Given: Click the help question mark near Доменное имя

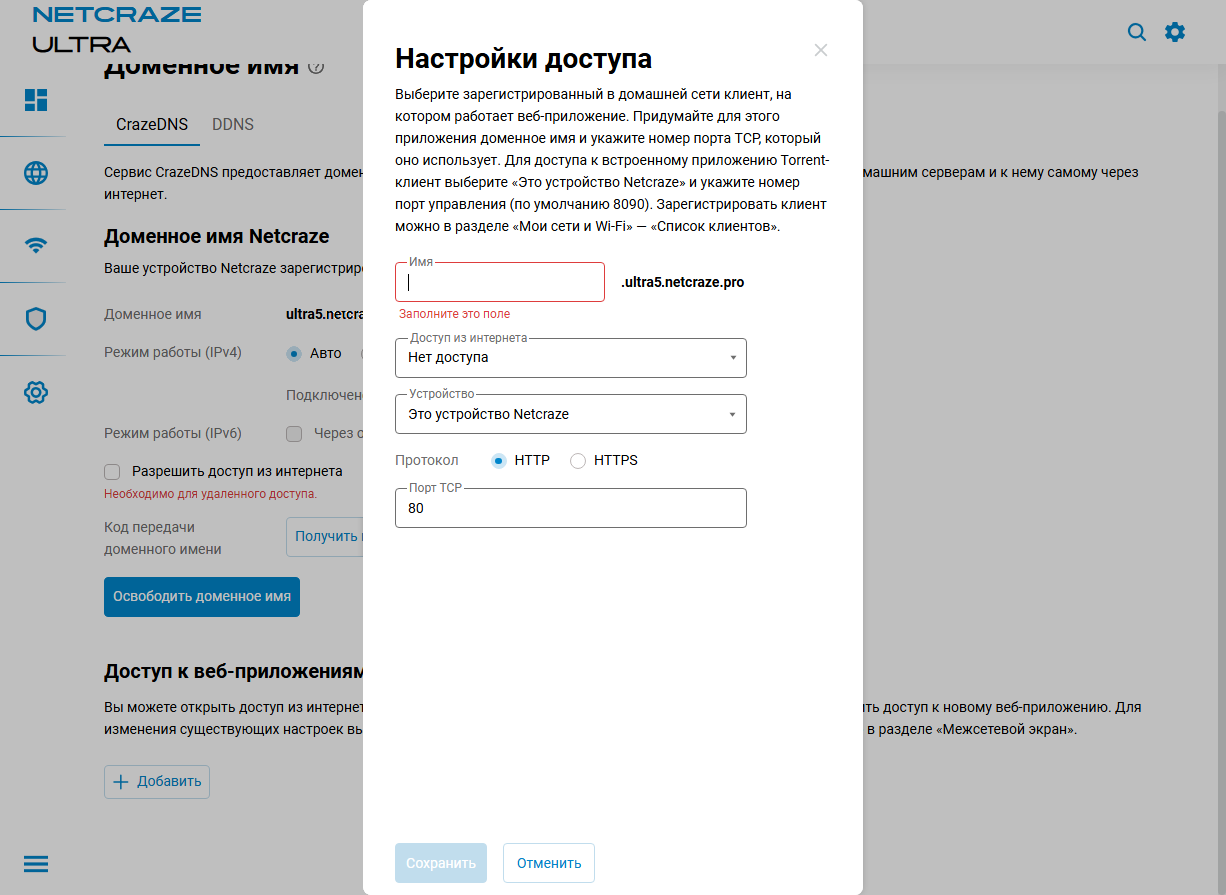Looking at the screenshot, I should [317, 67].
